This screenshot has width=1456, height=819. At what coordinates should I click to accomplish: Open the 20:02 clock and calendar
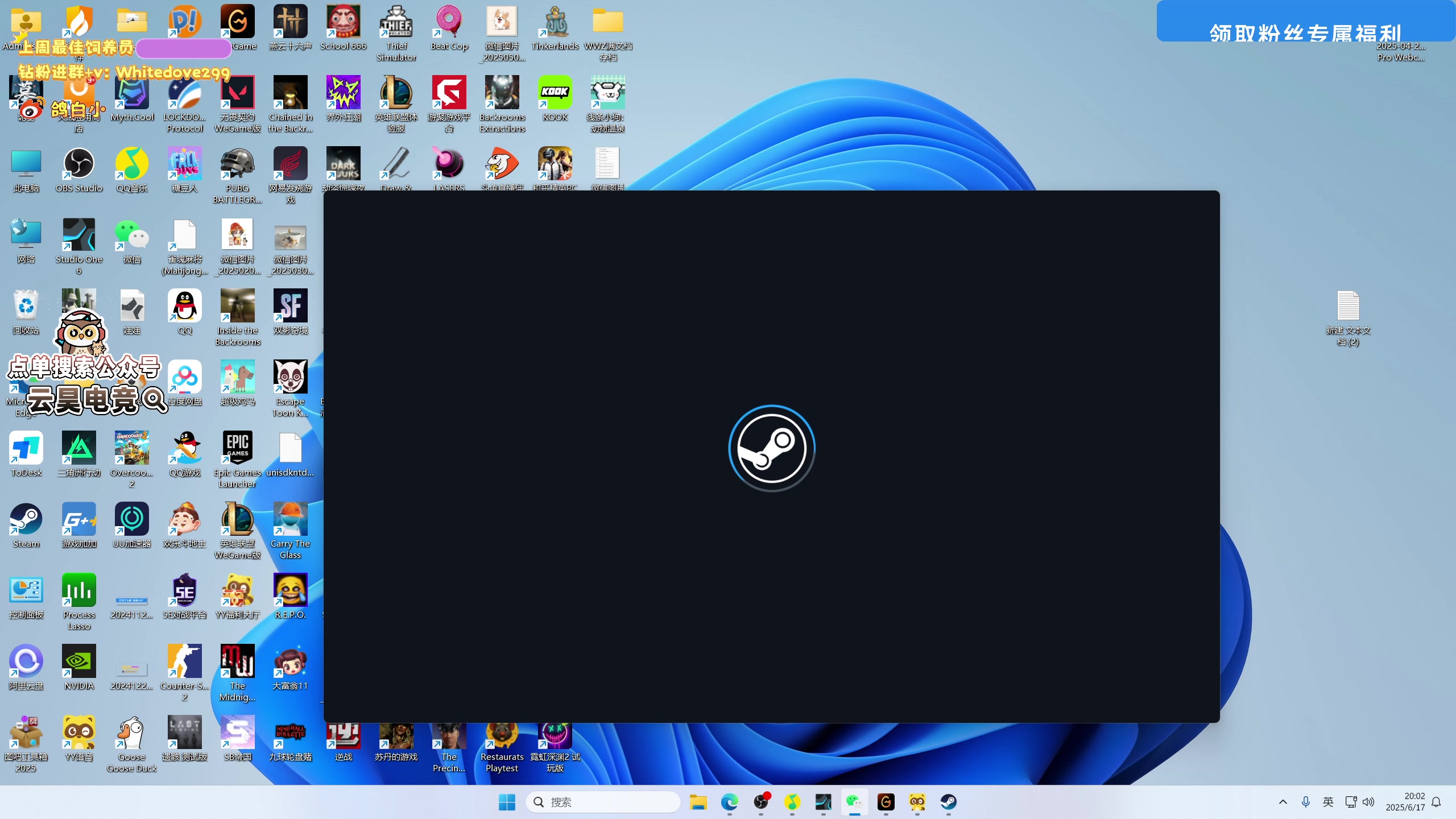pos(1405,802)
